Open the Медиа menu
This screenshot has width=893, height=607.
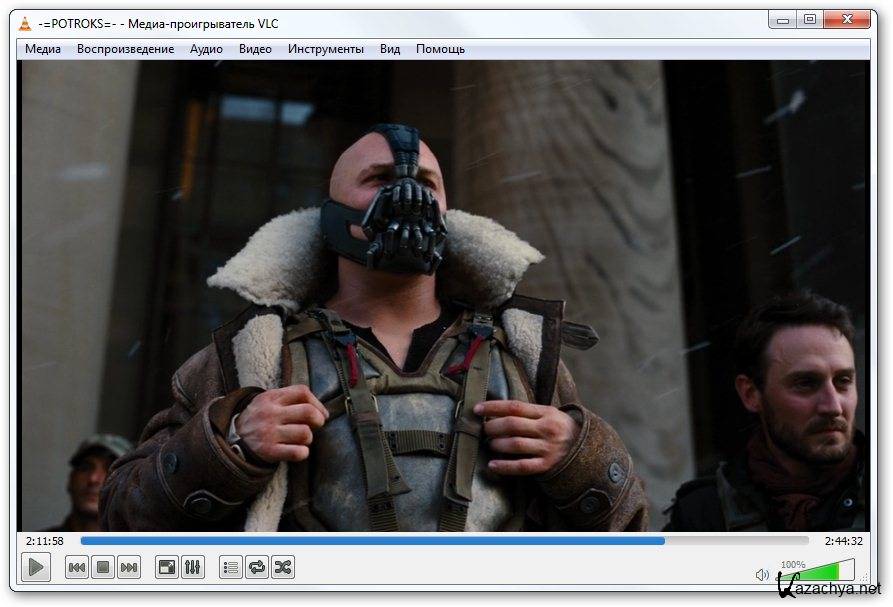[x=43, y=49]
